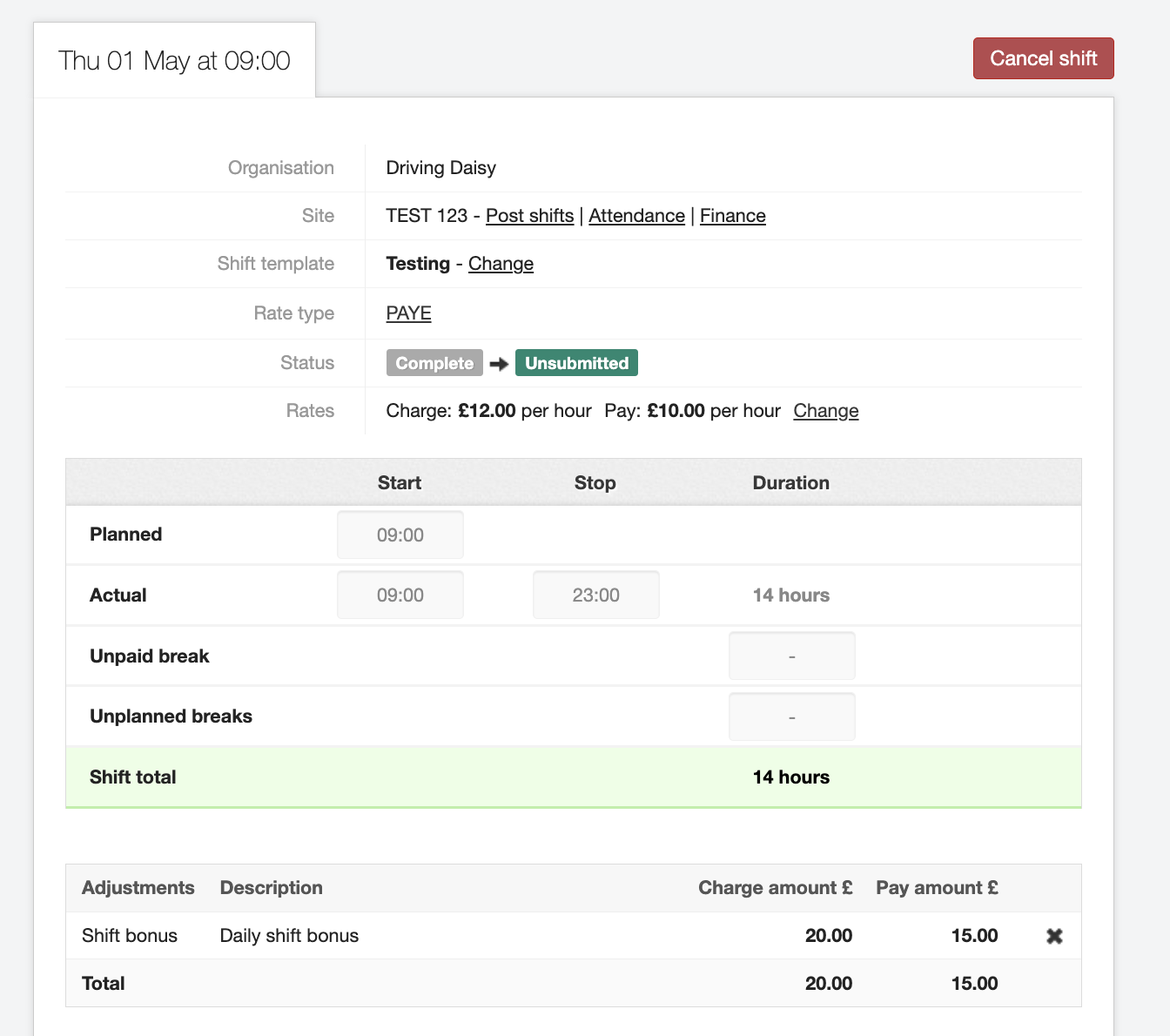Click the Unplanned breaks duration field
The width and height of the screenshot is (1170, 1036).
click(791, 717)
